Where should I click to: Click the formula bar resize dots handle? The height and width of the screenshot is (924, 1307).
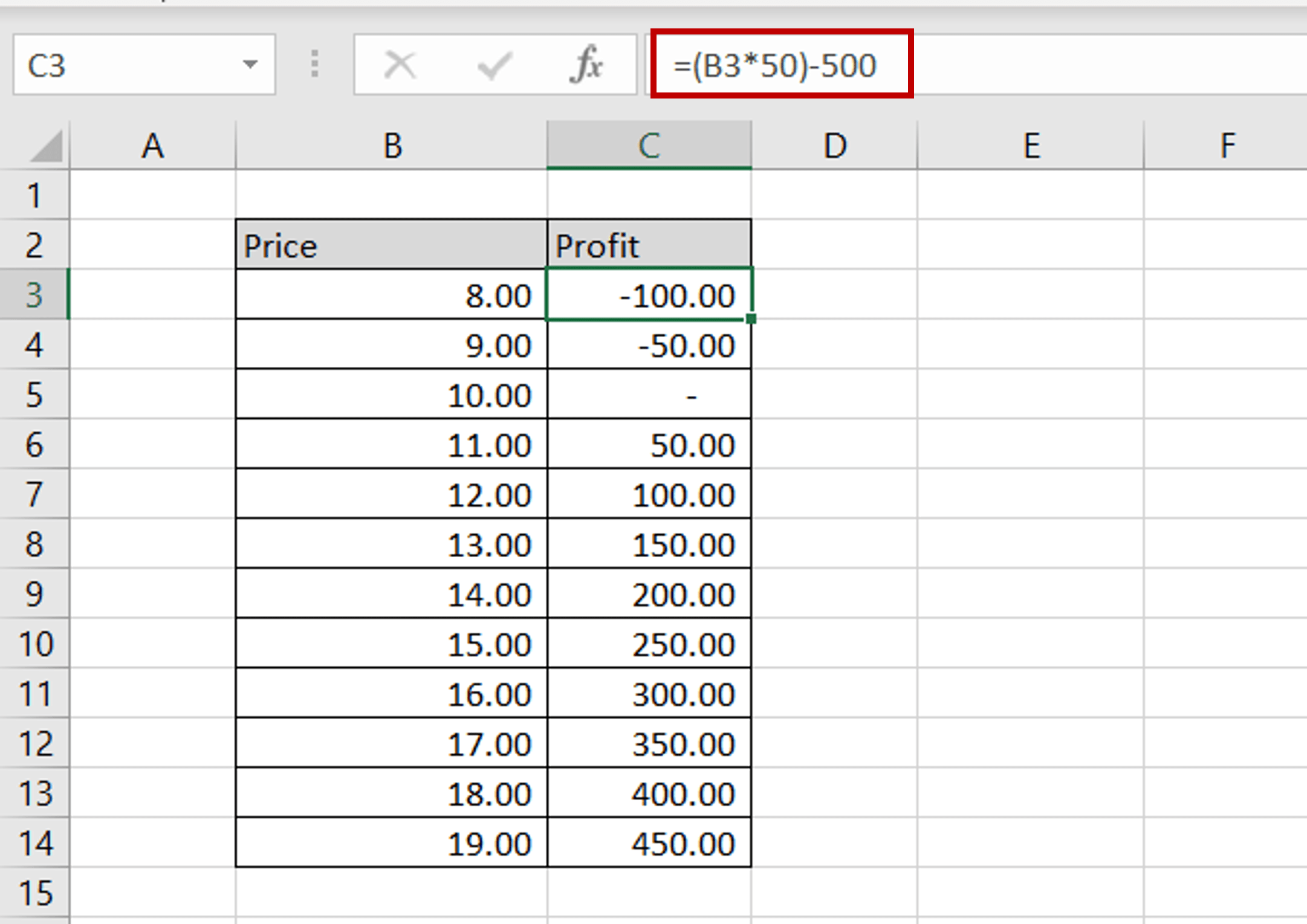[314, 64]
